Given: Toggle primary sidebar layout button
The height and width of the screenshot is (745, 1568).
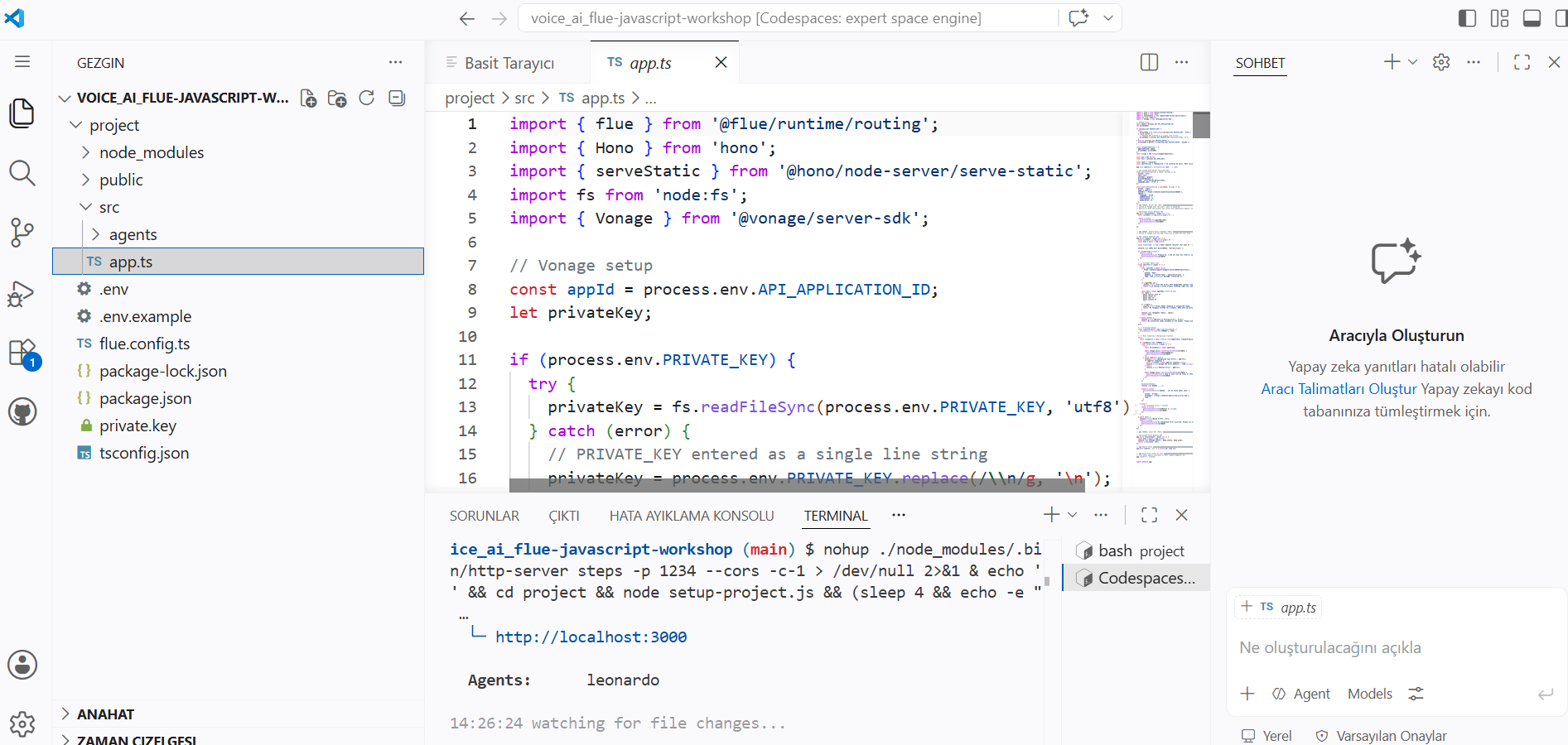Looking at the screenshot, I should point(1467,18).
